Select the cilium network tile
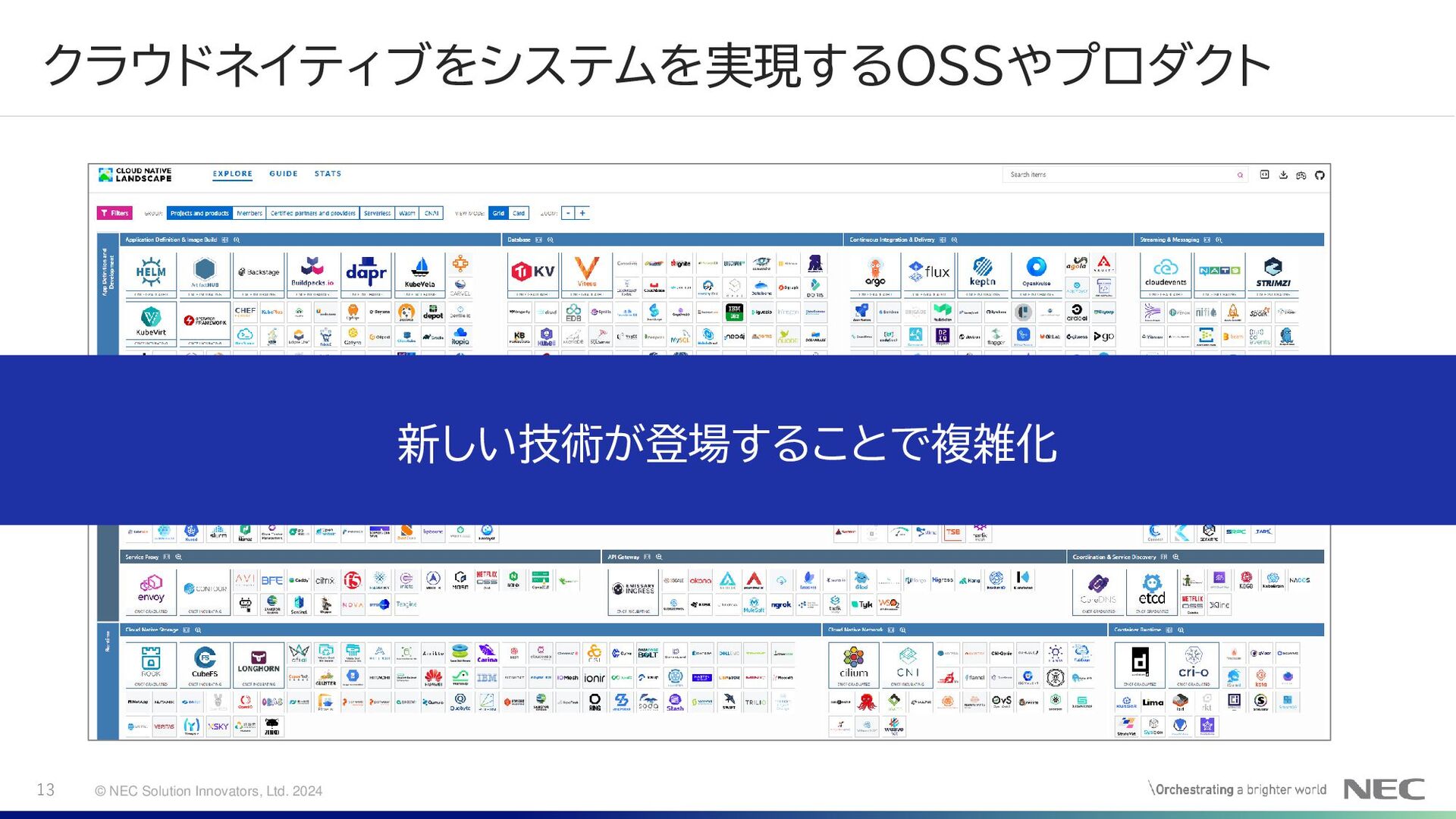This screenshot has height=819, width=1456. (854, 665)
